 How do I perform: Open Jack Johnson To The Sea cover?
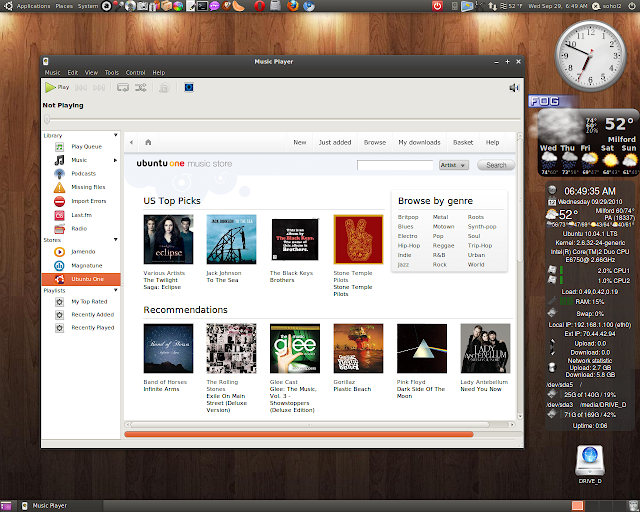pos(231,239)
